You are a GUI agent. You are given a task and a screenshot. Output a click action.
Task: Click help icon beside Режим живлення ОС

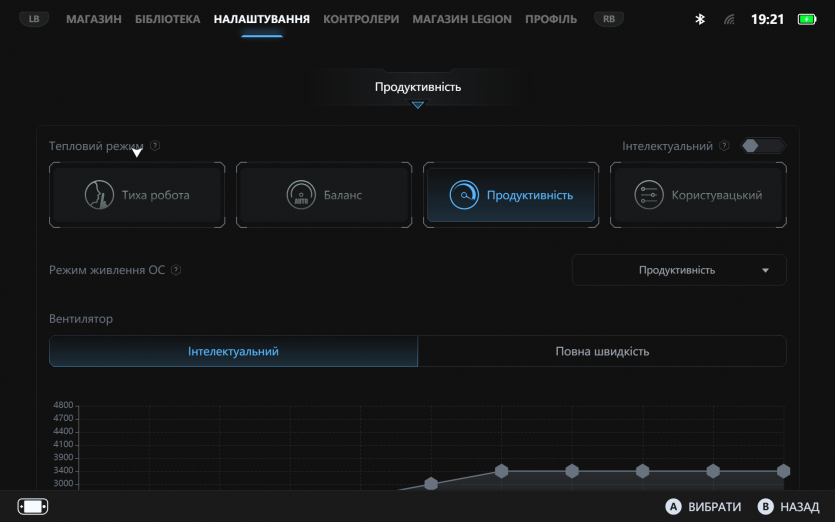point(176,270)
